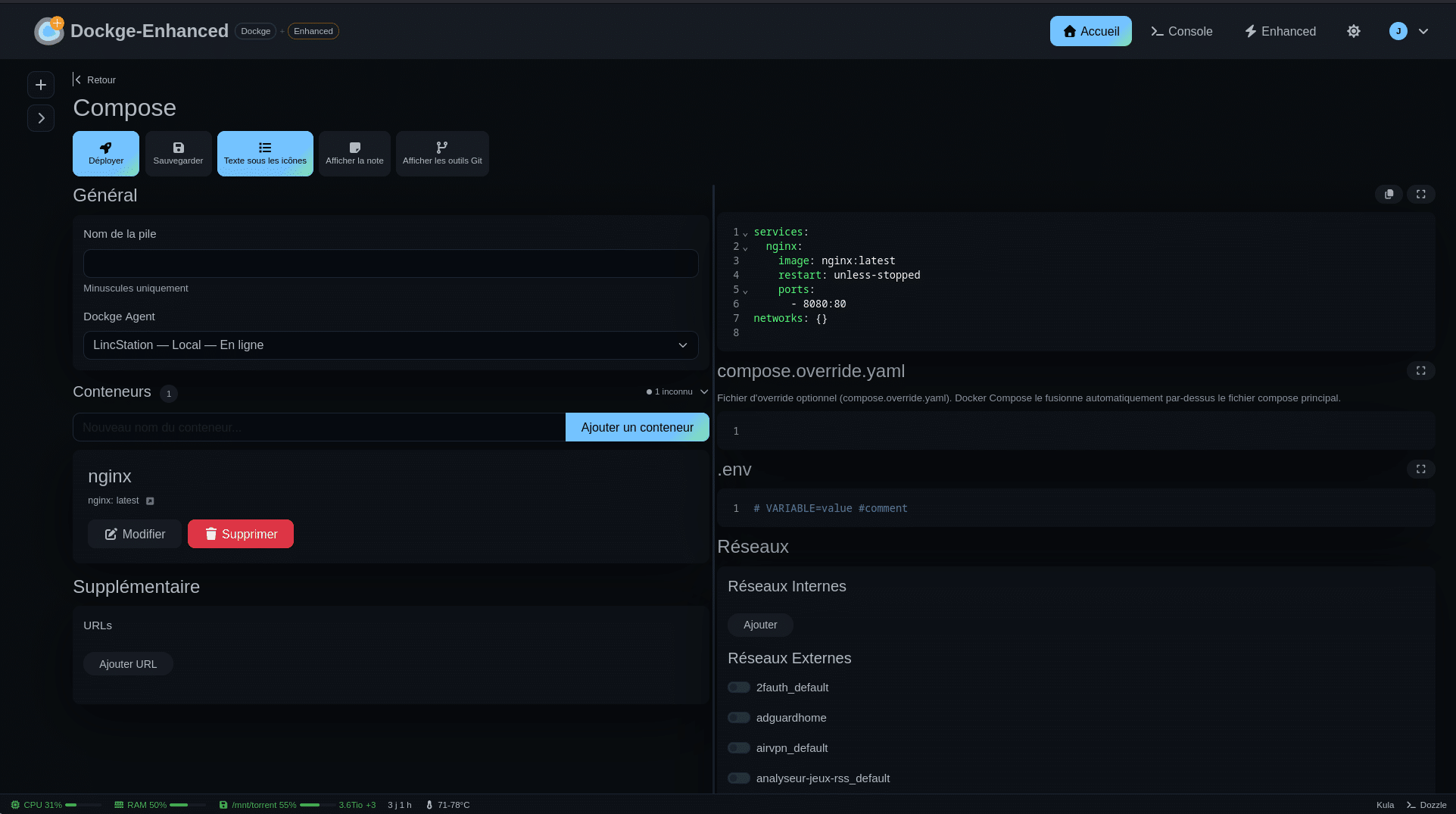Viewport: 1456px width, 814px height.
Task: Click Ajouter under Réseaux Internes
Action: pos(760,625)
